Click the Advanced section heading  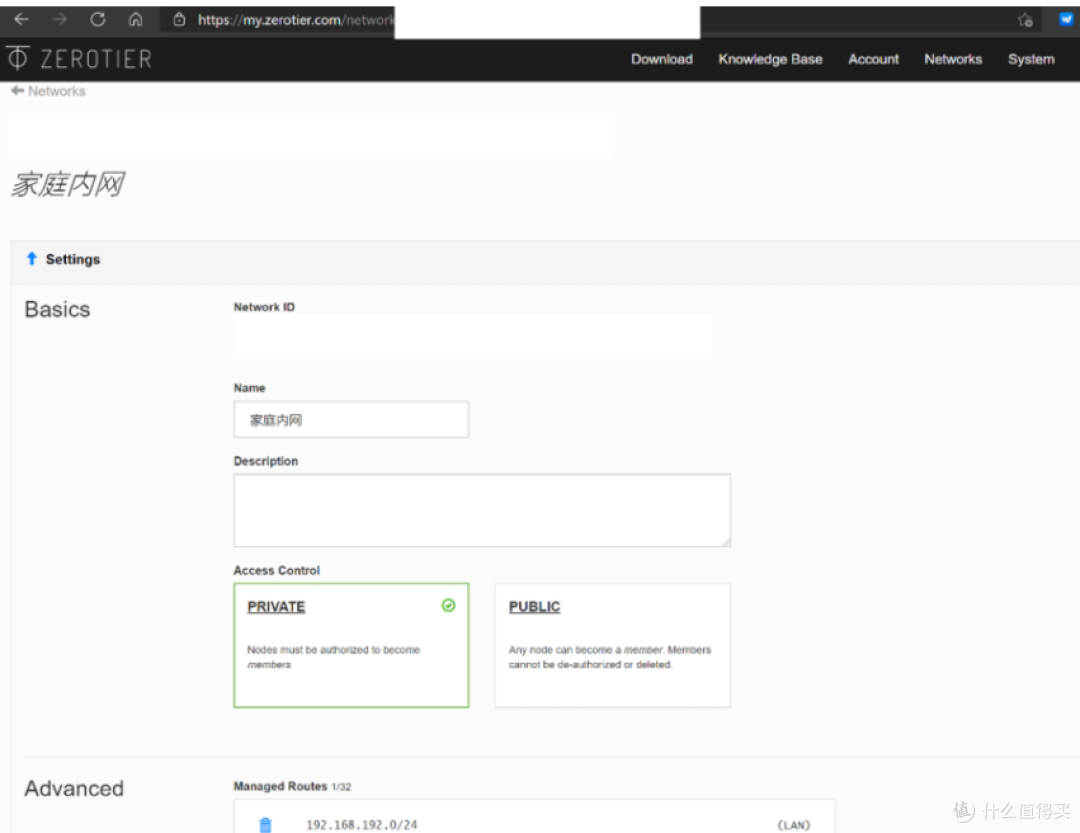coord(74,788)
